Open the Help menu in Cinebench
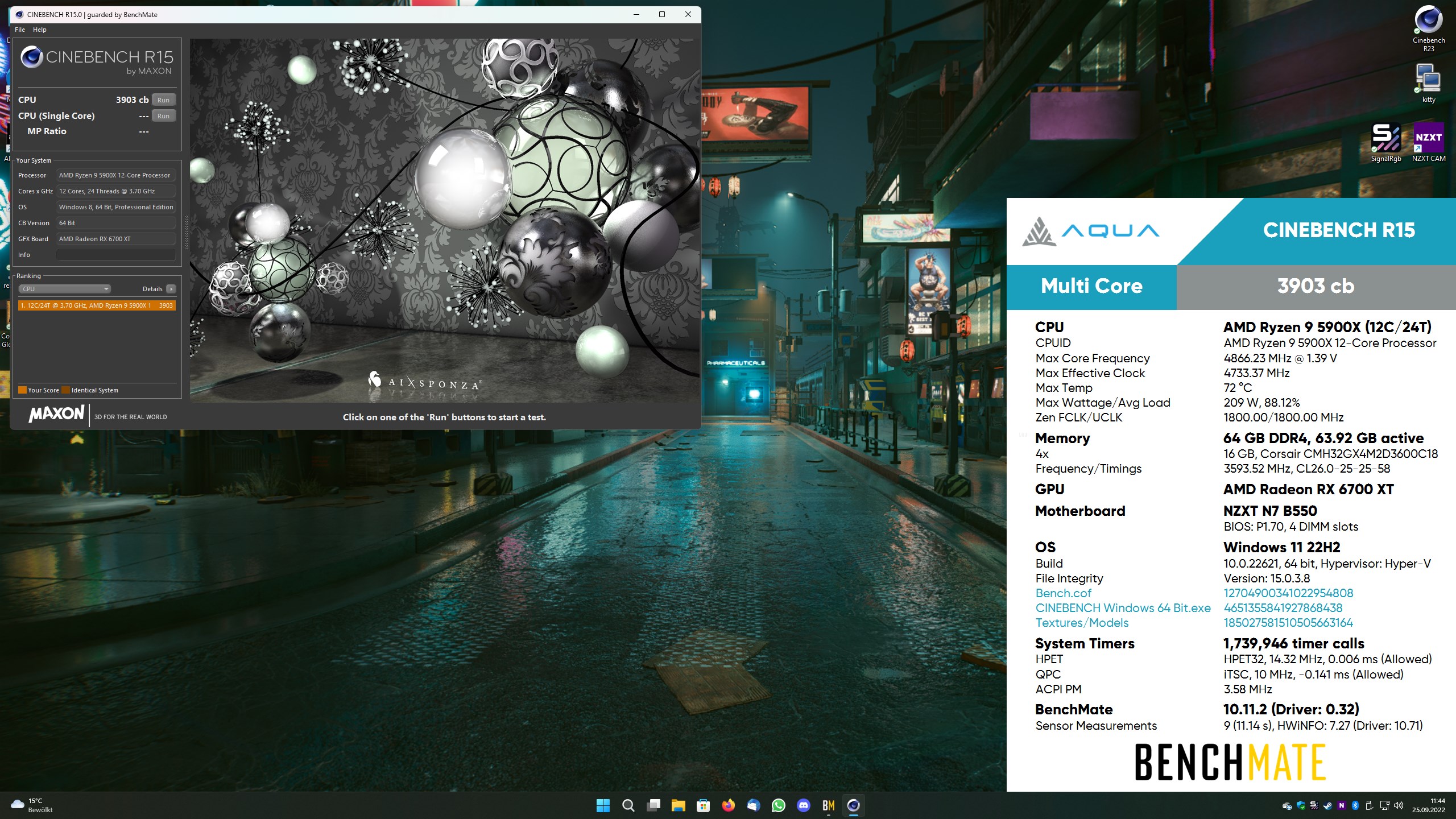This screenshot has height=819, width=1456. tap(40, 30)
